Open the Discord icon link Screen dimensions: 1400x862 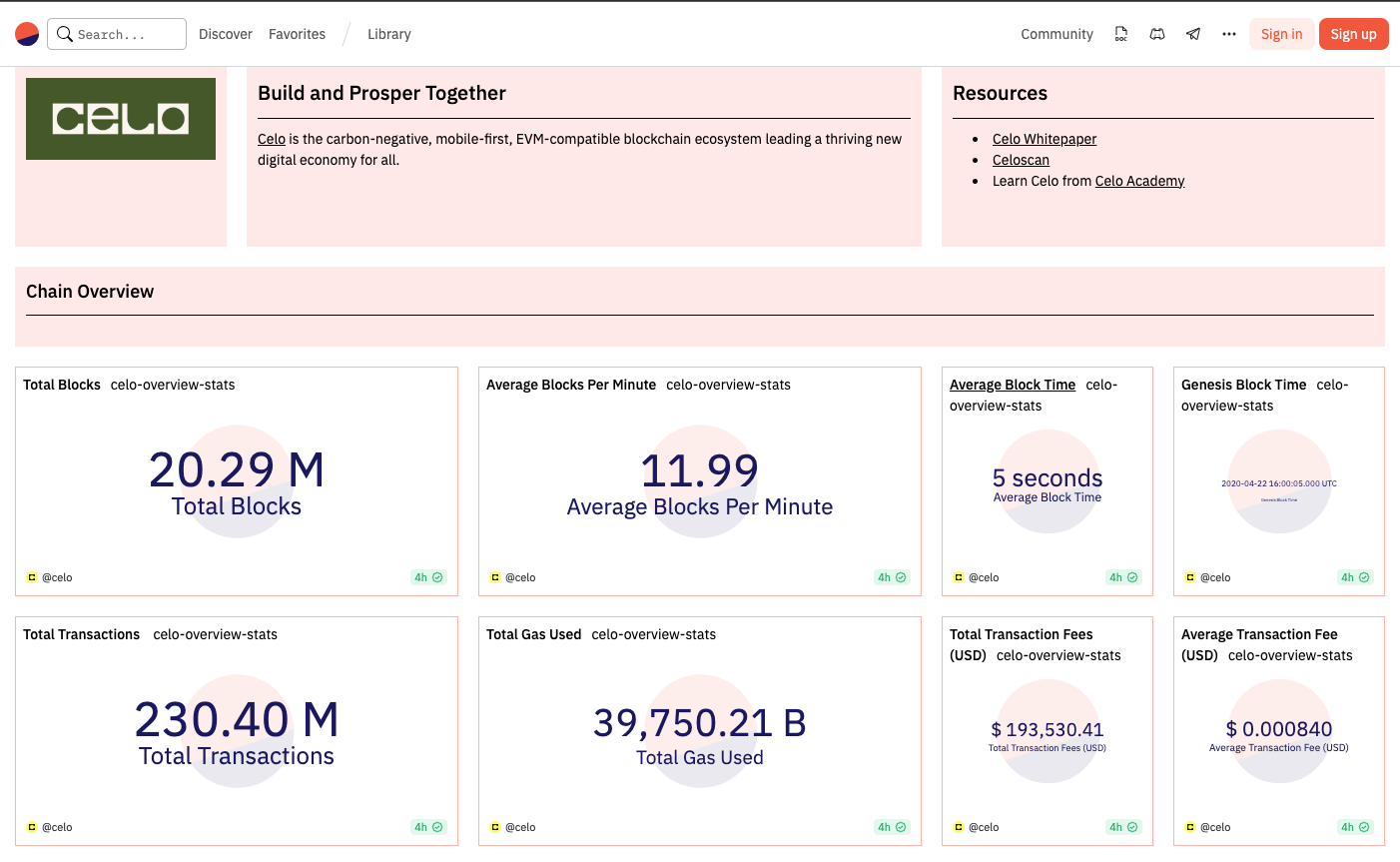point(1157,34)
